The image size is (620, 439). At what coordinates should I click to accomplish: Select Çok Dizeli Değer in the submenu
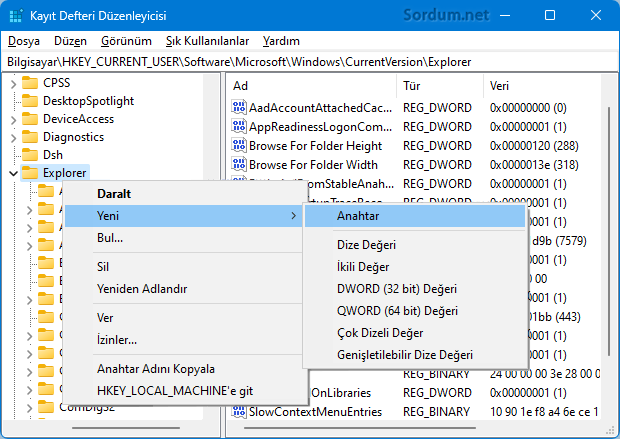coord(415,333)
